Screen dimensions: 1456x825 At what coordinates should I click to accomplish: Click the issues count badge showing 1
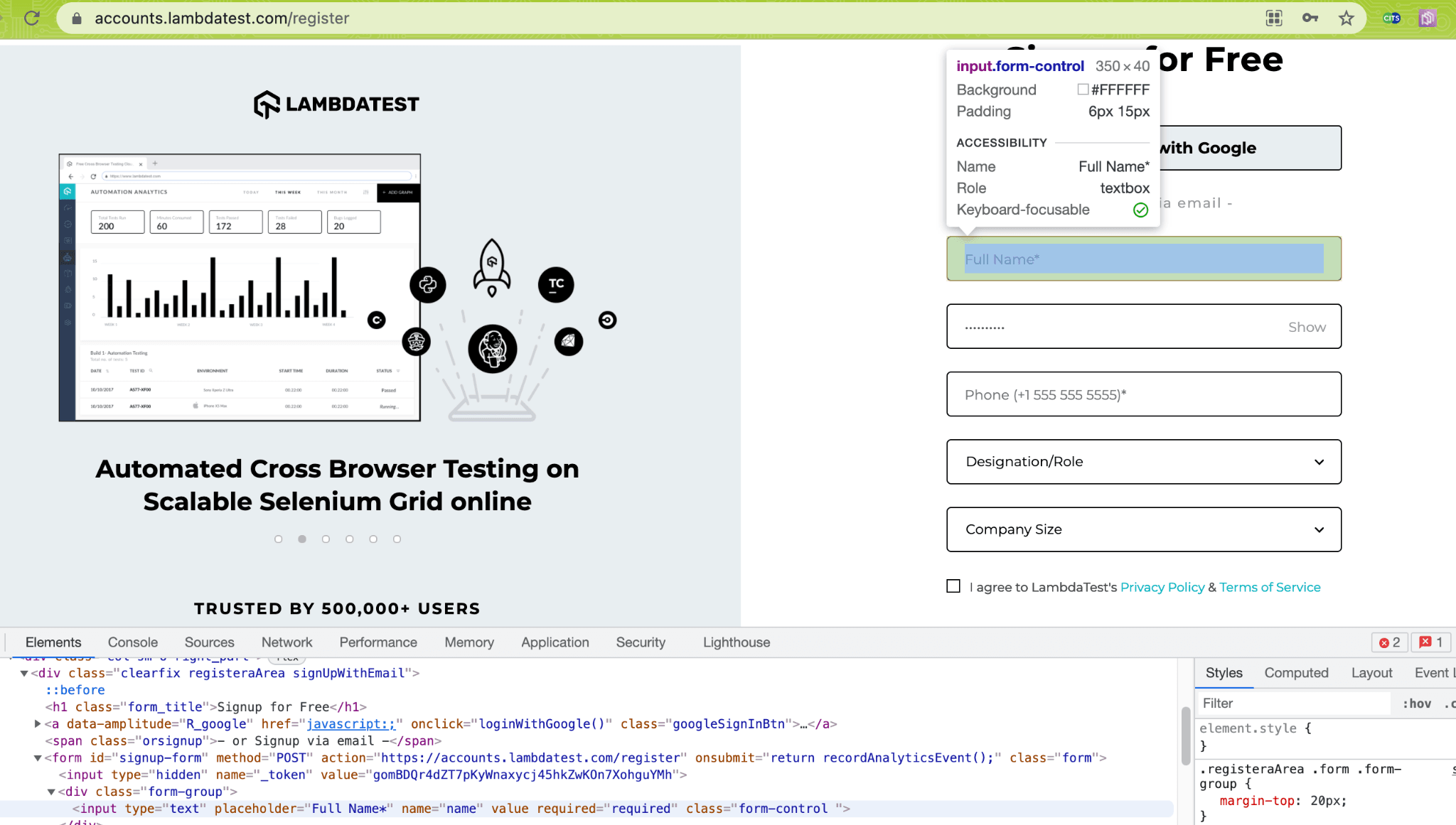pyautogui.click(x=1431, y=642)
